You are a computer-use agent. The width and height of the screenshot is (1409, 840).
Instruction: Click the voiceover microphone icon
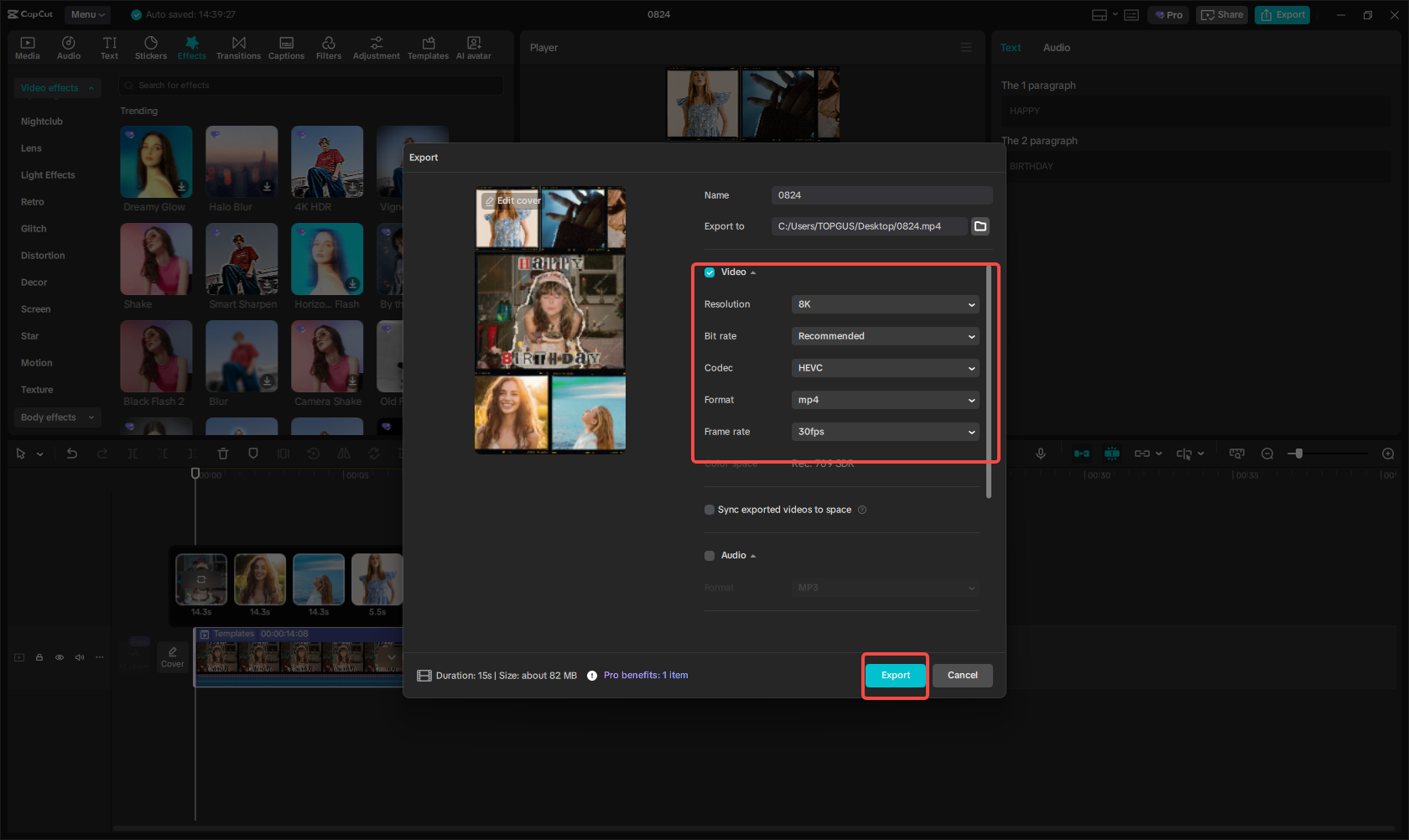click(x=1041, y=453)
